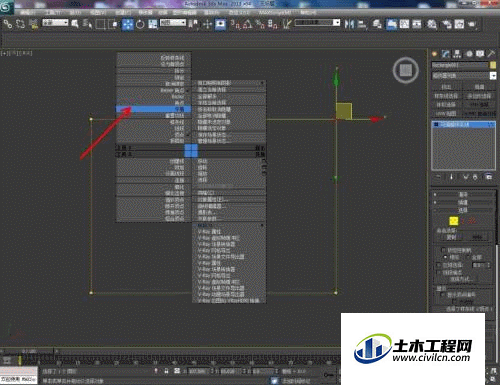Tick the show vertex numbers checkbox
The image size is (500, 385).
tap(442, 294)
